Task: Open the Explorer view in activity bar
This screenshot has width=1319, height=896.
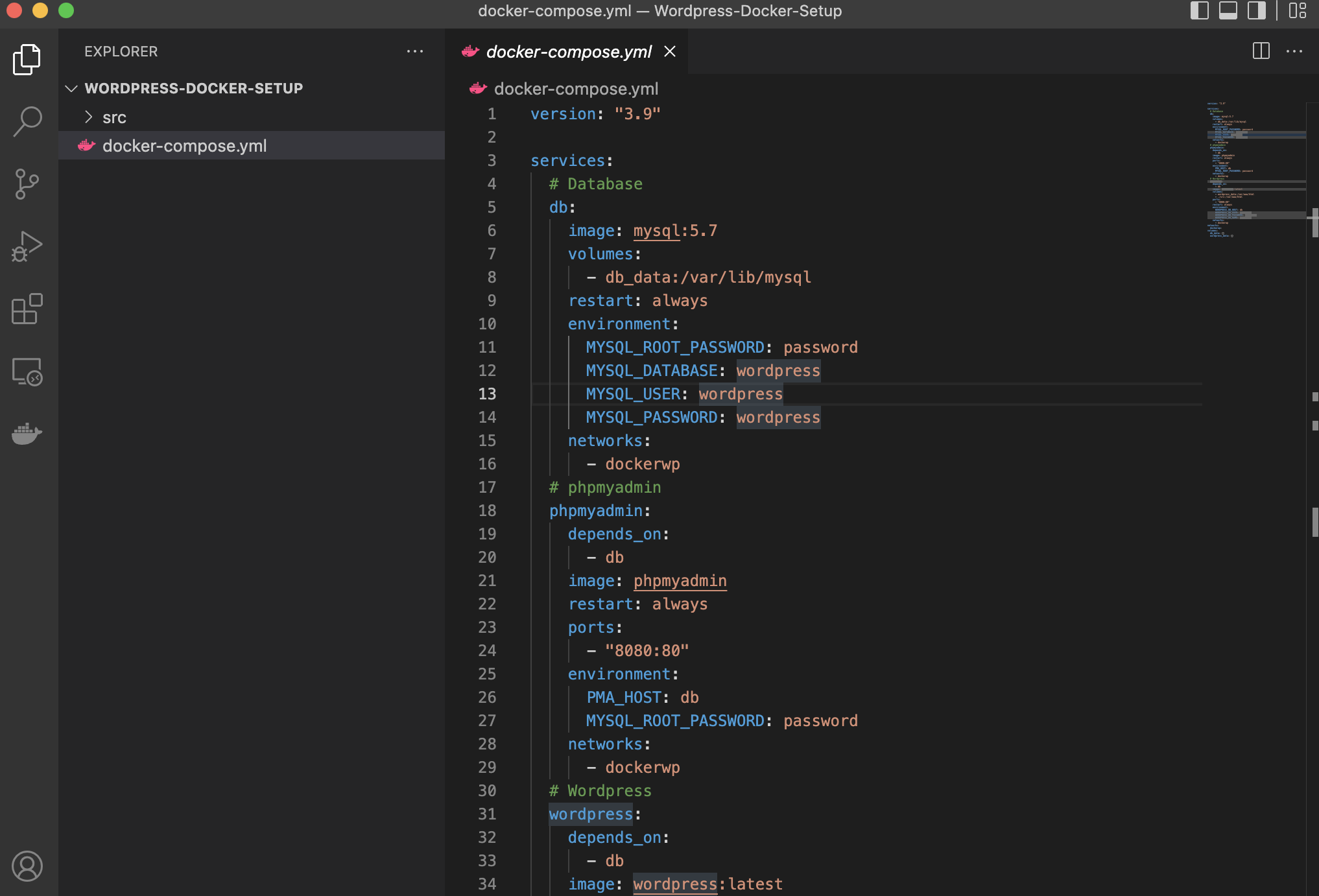Action: coord(27,60)
